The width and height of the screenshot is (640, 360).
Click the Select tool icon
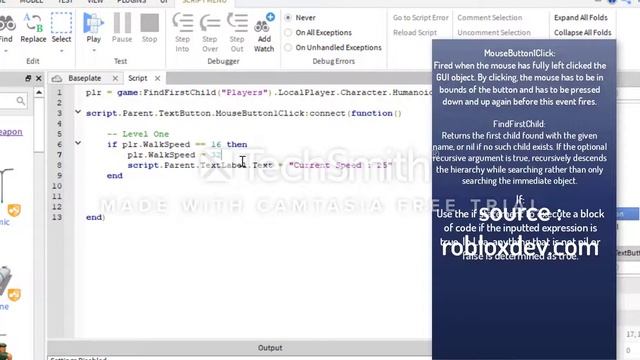[61, 22]
